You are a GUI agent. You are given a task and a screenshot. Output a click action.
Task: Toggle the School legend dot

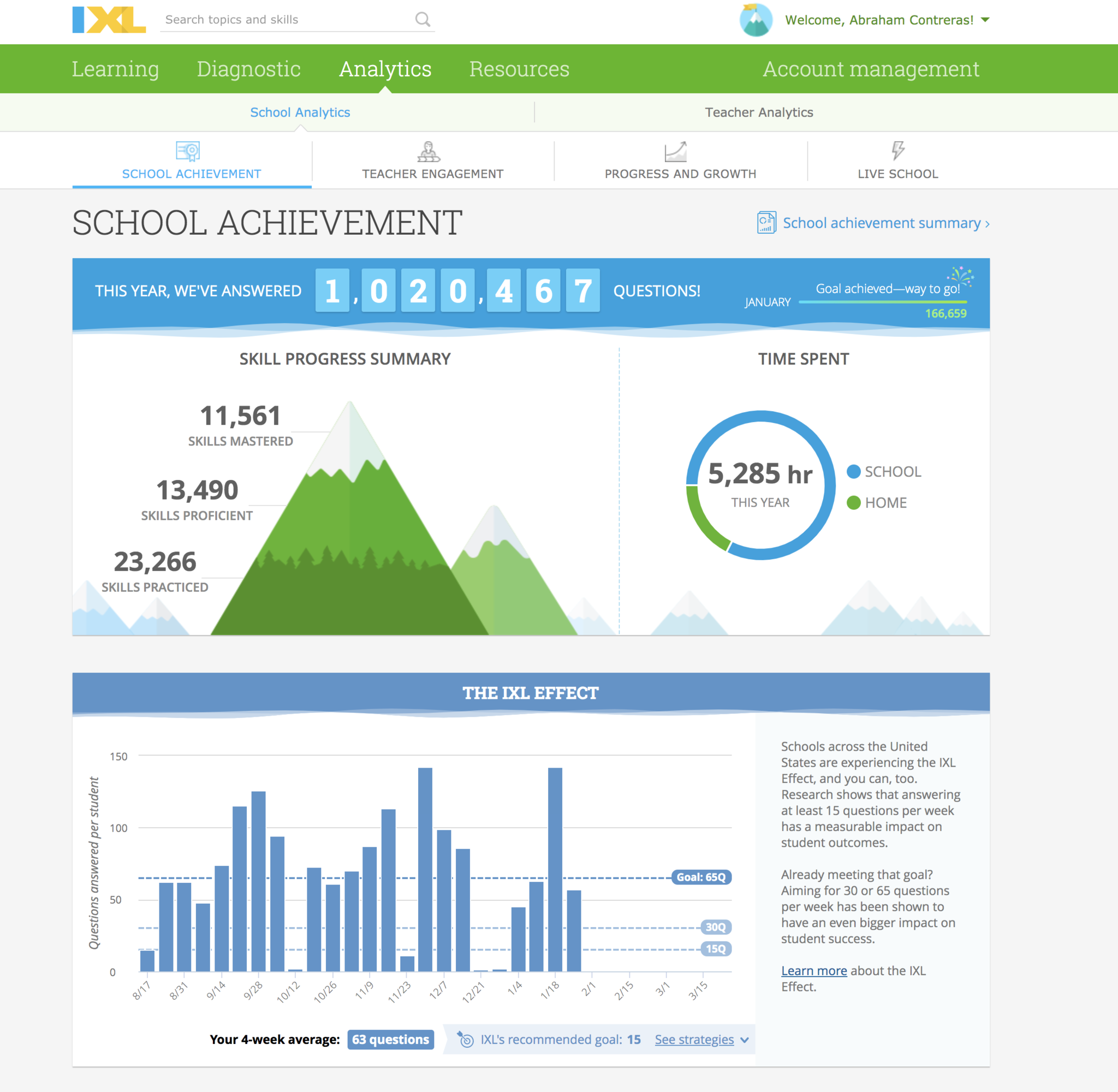[x=853, y=471]
